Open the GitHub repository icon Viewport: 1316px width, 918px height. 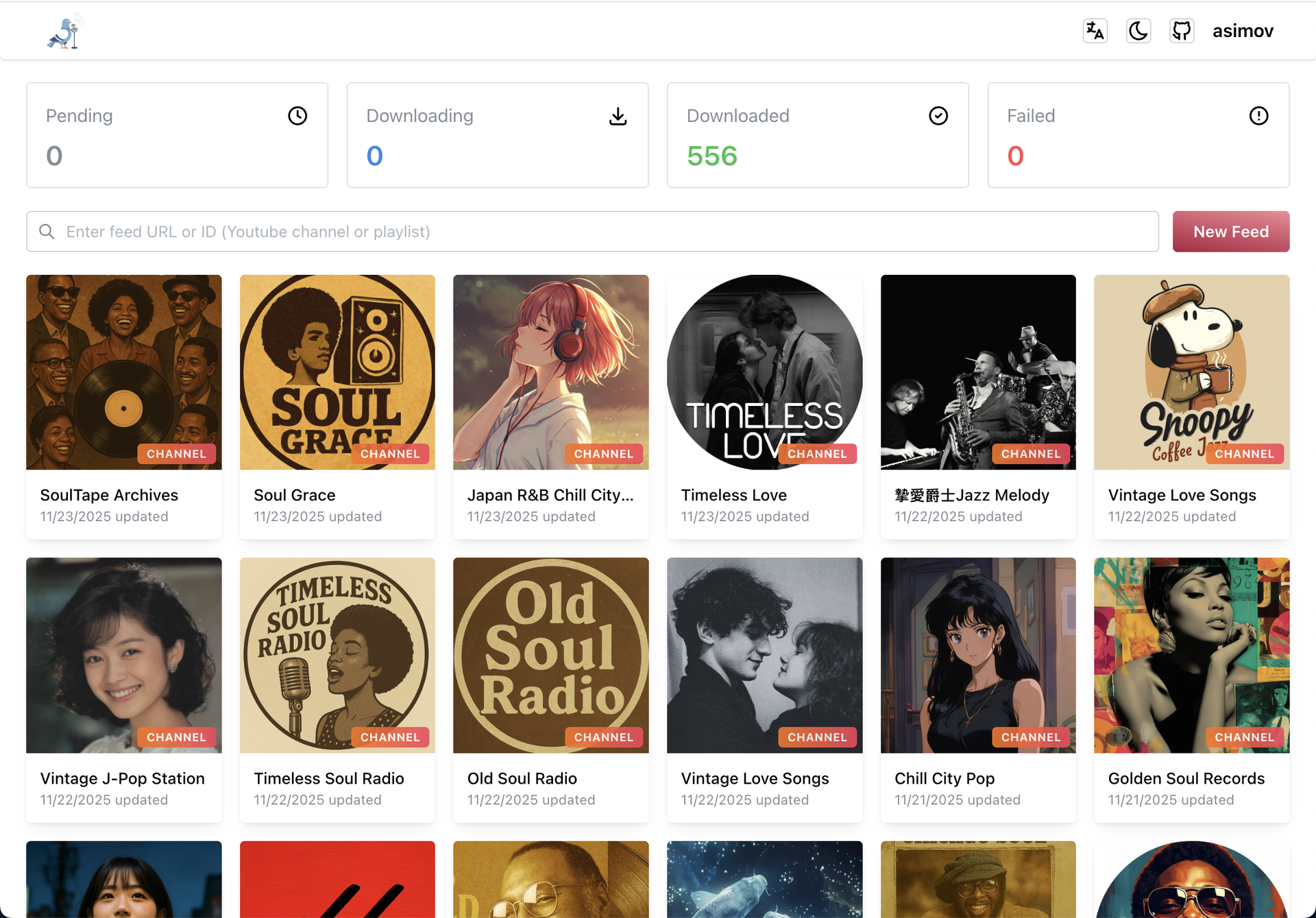[x=1182, y=31]
